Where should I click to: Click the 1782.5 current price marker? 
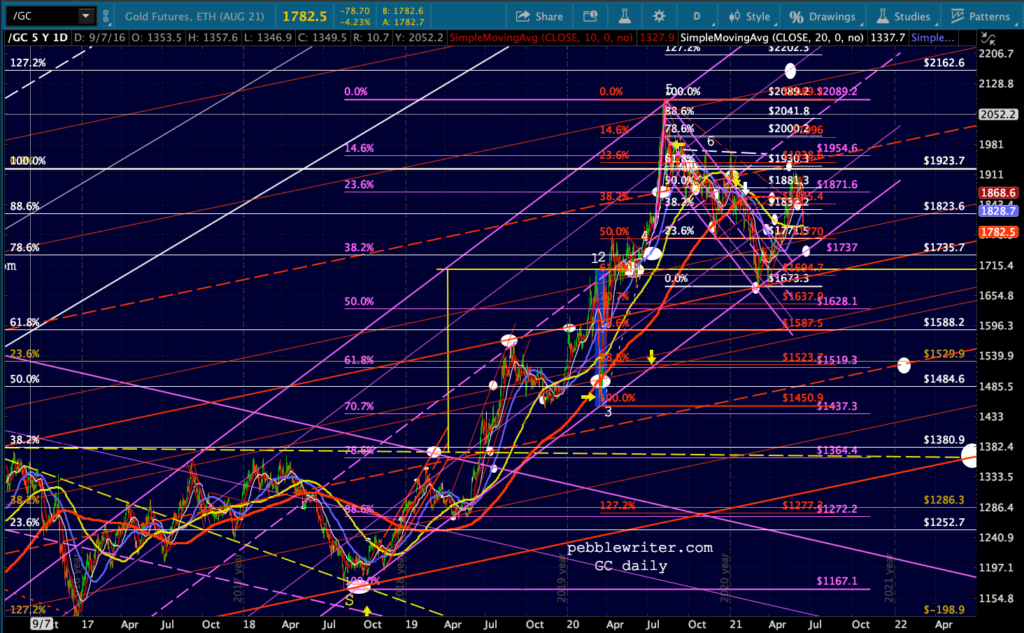point(999,231)
